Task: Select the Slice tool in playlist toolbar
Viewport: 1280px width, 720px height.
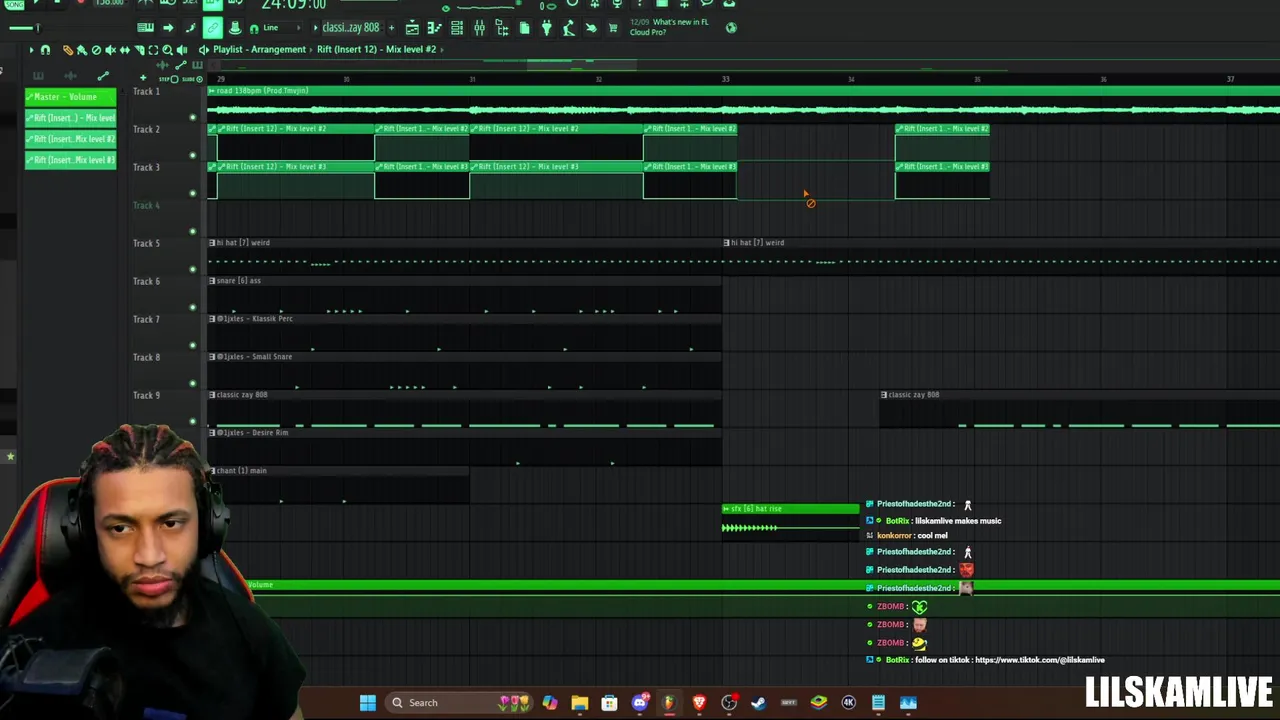Action: (x=139, y=49)
